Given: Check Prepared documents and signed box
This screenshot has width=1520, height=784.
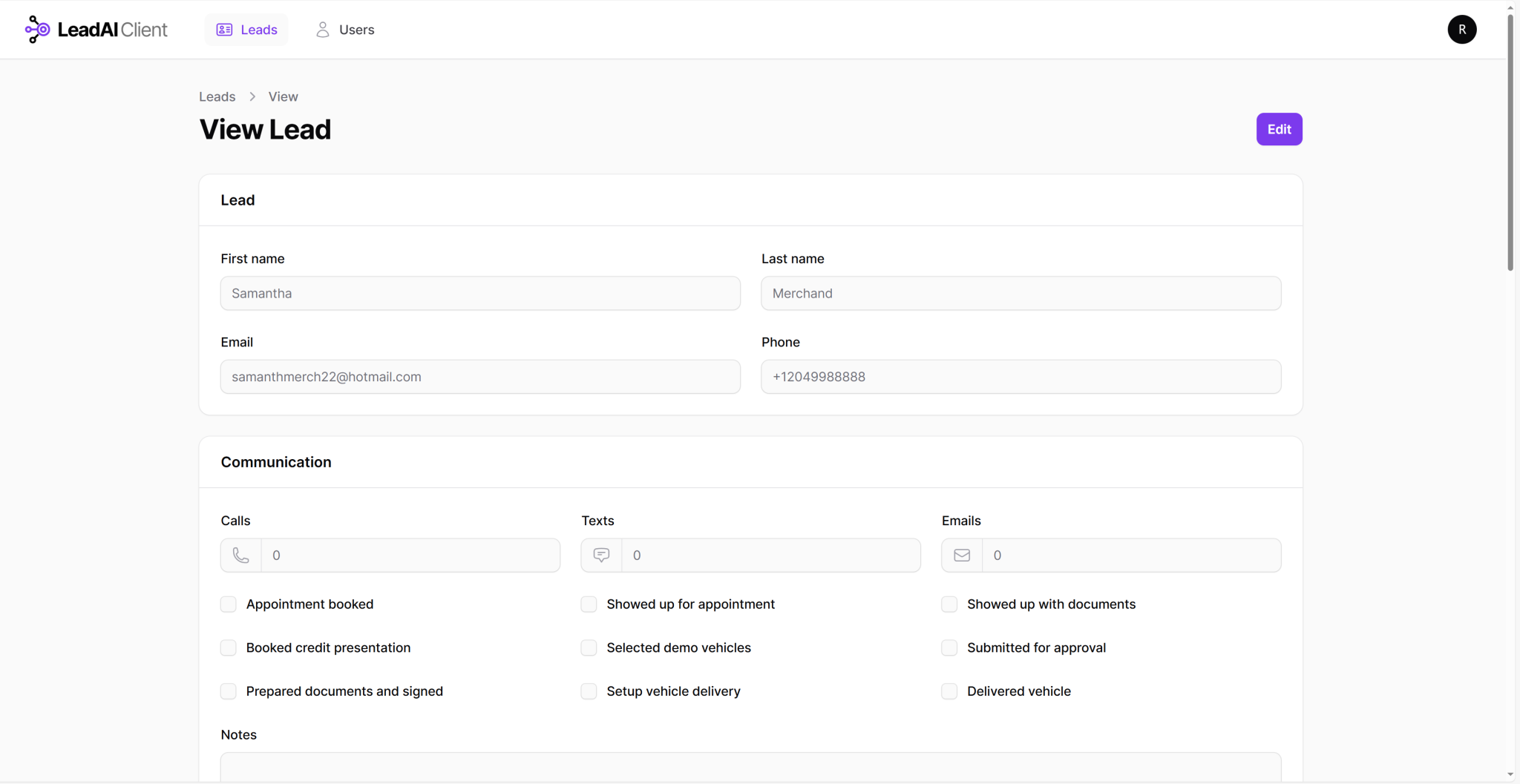Looking at the screenshot, I should click(229, 691).
